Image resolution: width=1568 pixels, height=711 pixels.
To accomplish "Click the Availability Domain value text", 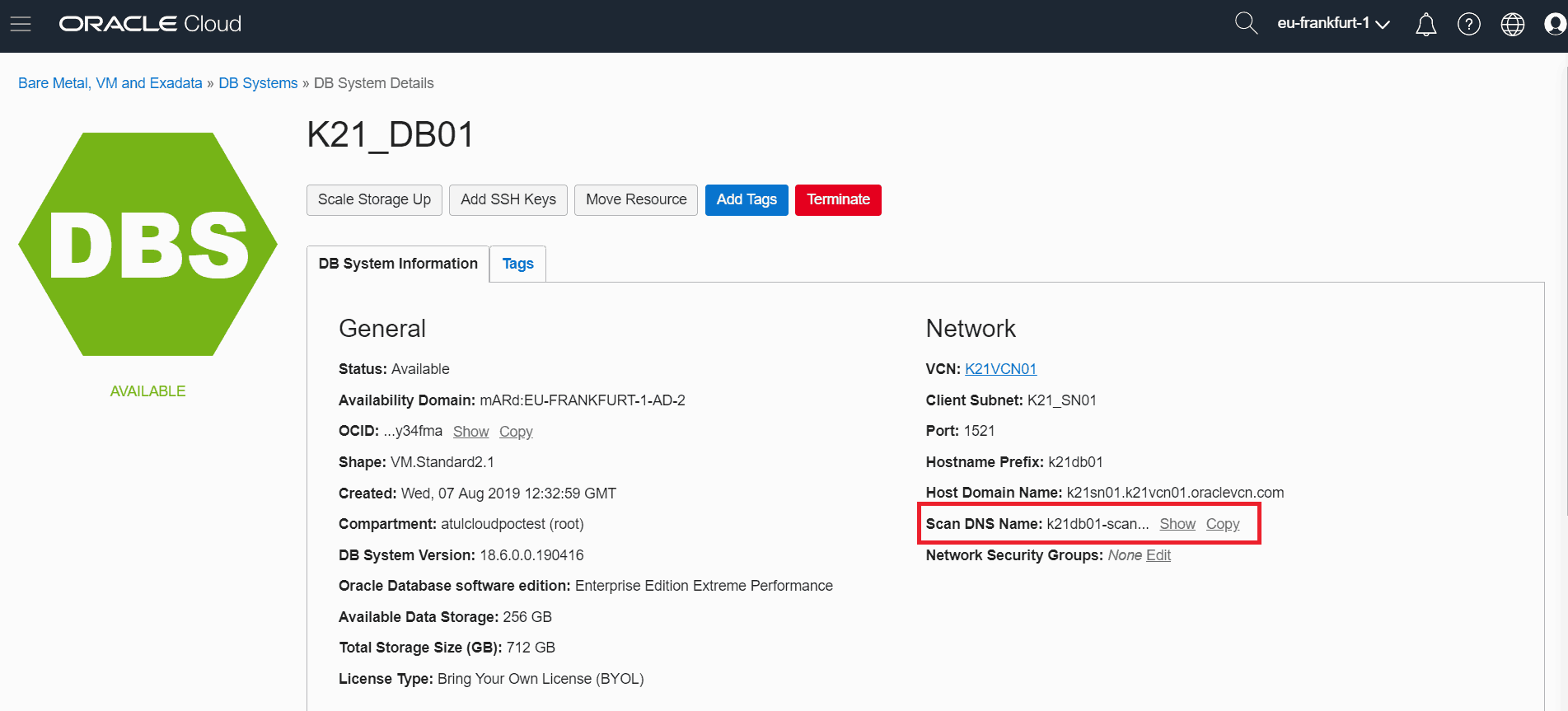I will [583, 400].
